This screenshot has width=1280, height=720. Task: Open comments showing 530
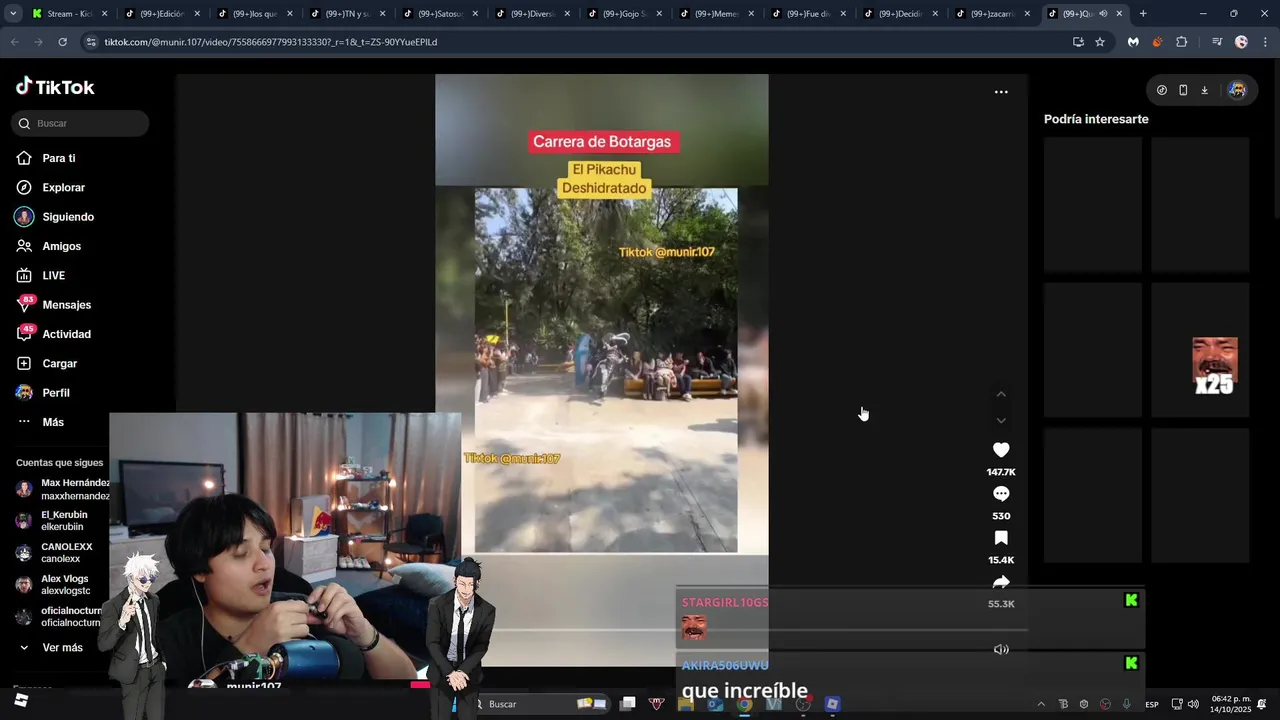coord(1001,494)
